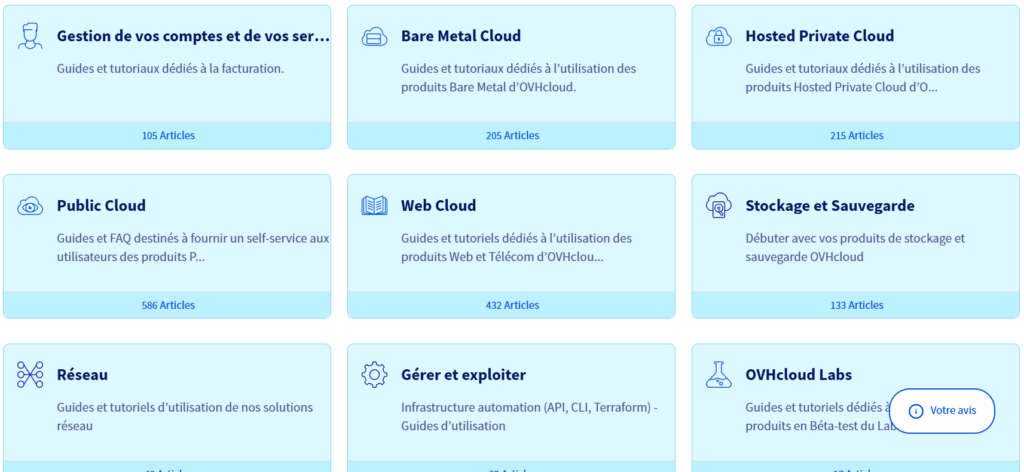View the 133 Articles footer link
The height and width of the screenshot is (472, 1024).
[x=856, y=305]
